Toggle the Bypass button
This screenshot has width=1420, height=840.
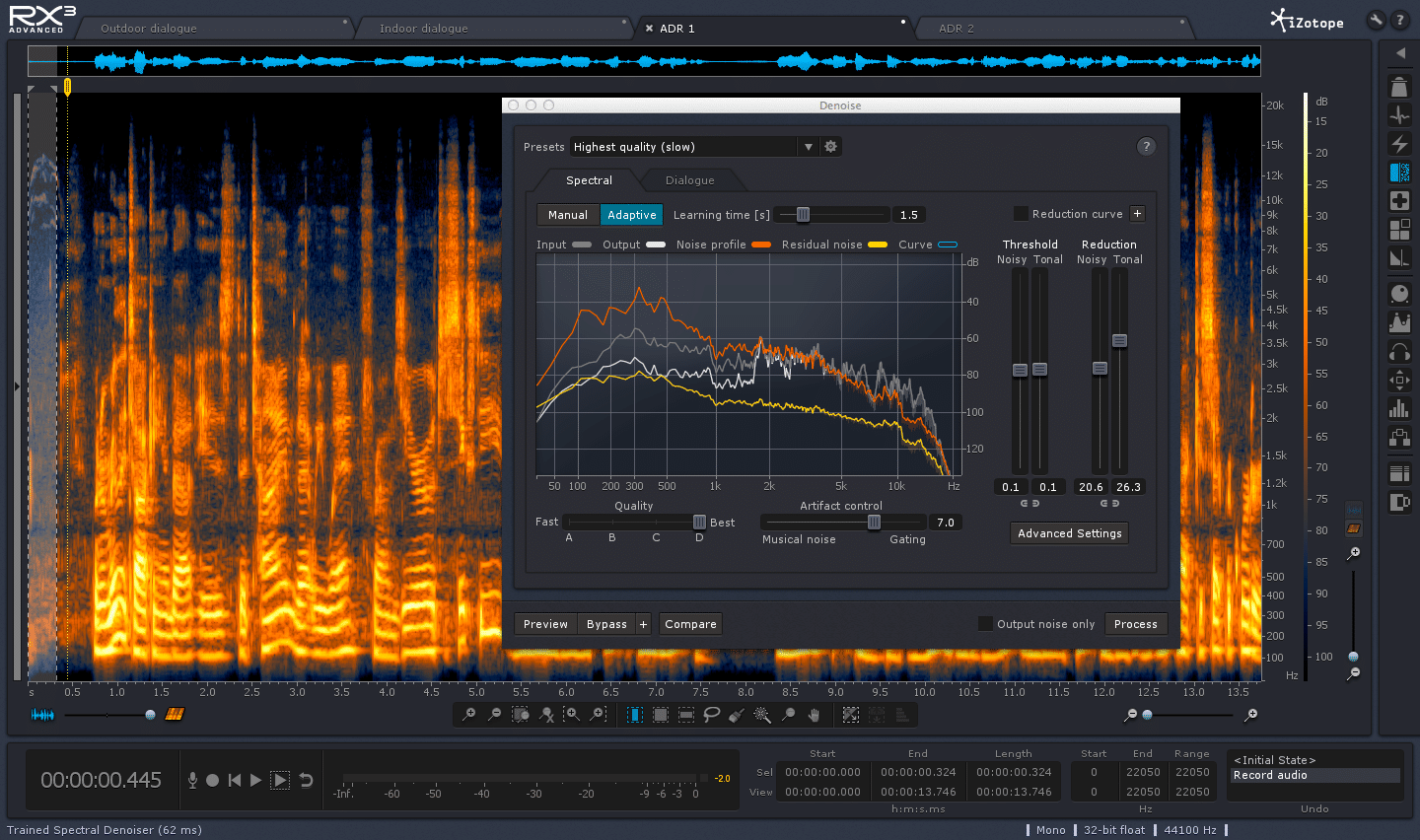click(606, 624)
